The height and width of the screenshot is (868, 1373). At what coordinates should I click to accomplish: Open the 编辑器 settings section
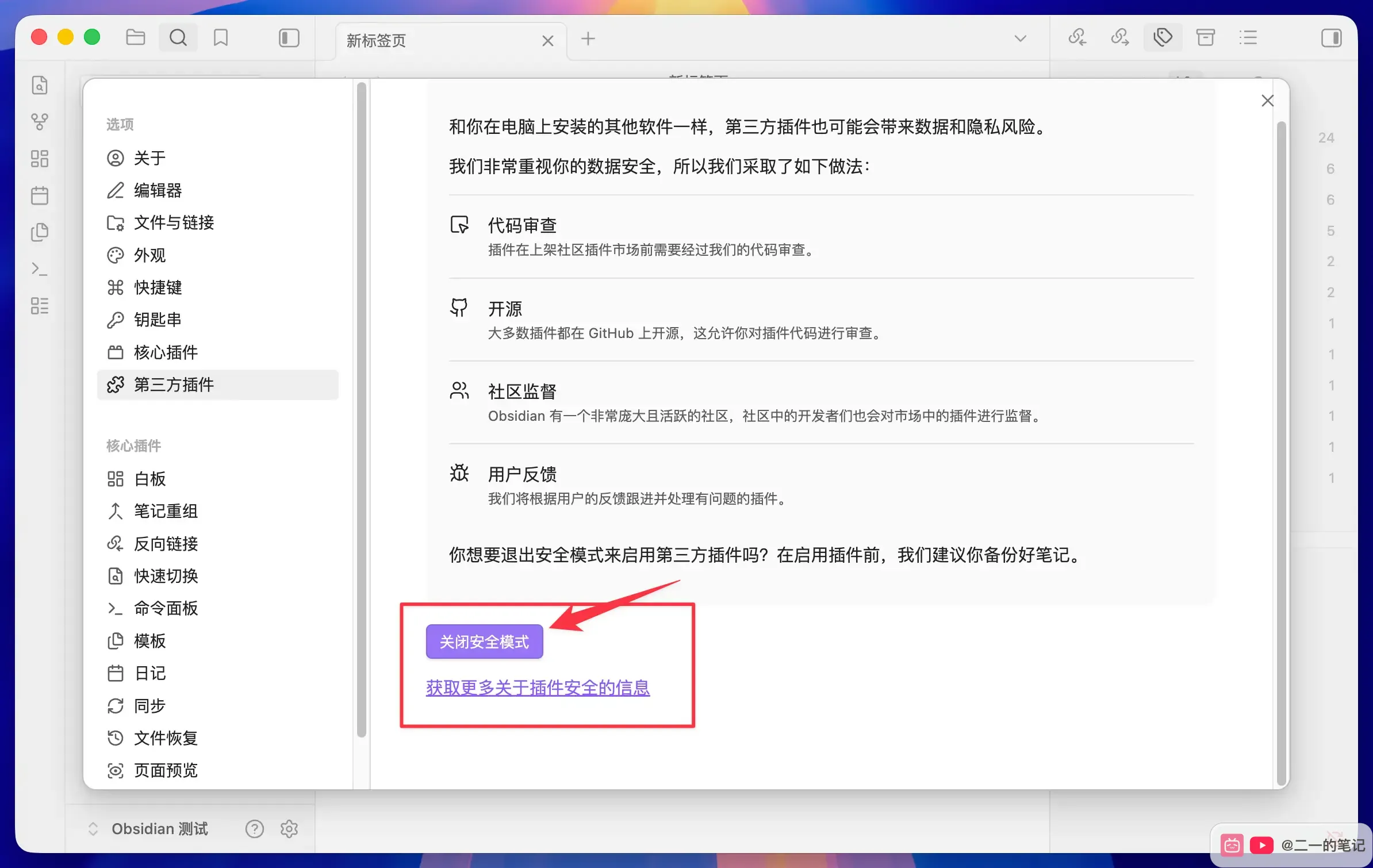point(218,190)
